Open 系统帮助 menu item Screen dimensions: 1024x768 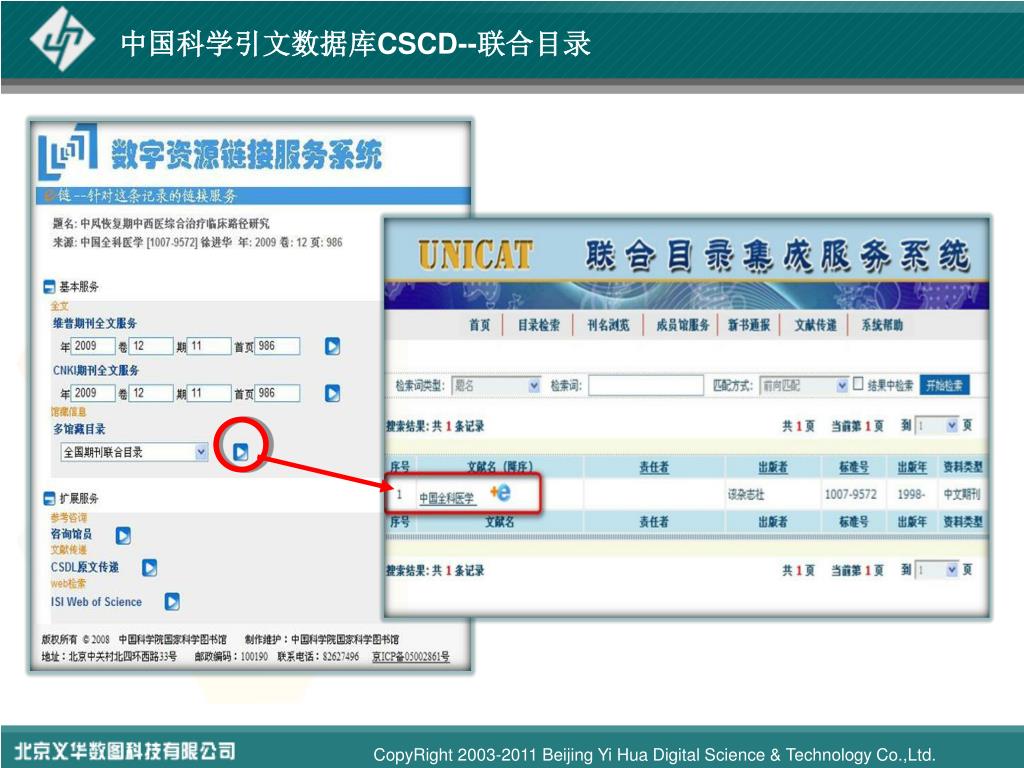(882, 325)
